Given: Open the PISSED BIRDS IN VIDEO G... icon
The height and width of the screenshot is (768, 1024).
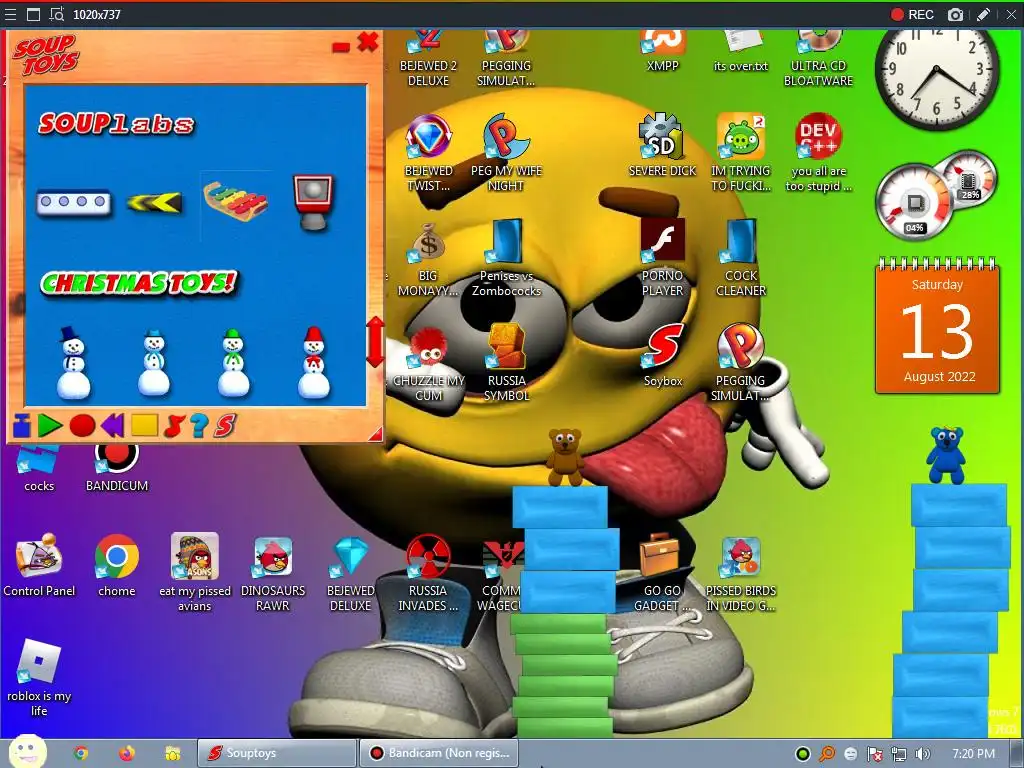Looking at the screenshot, I should (741, 573).
